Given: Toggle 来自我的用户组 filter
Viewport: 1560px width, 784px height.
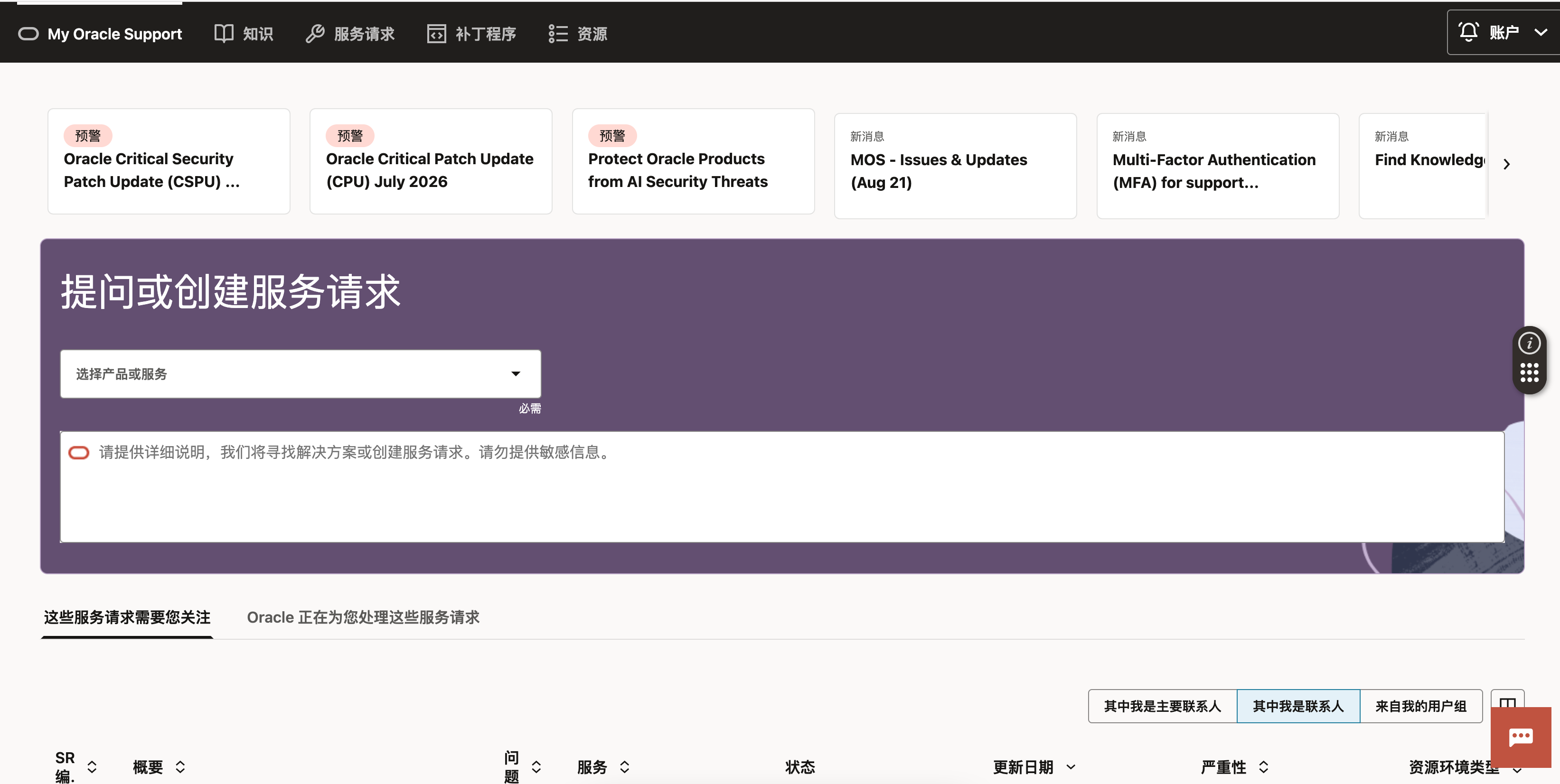Looking at the screenshot, I should [x=1421, y=706].
